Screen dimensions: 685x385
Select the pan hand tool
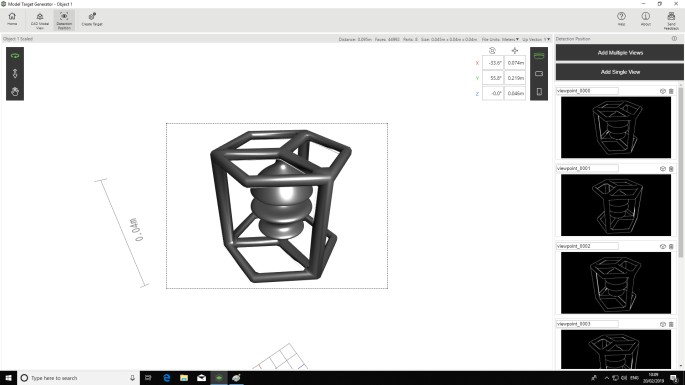point(15,92)
